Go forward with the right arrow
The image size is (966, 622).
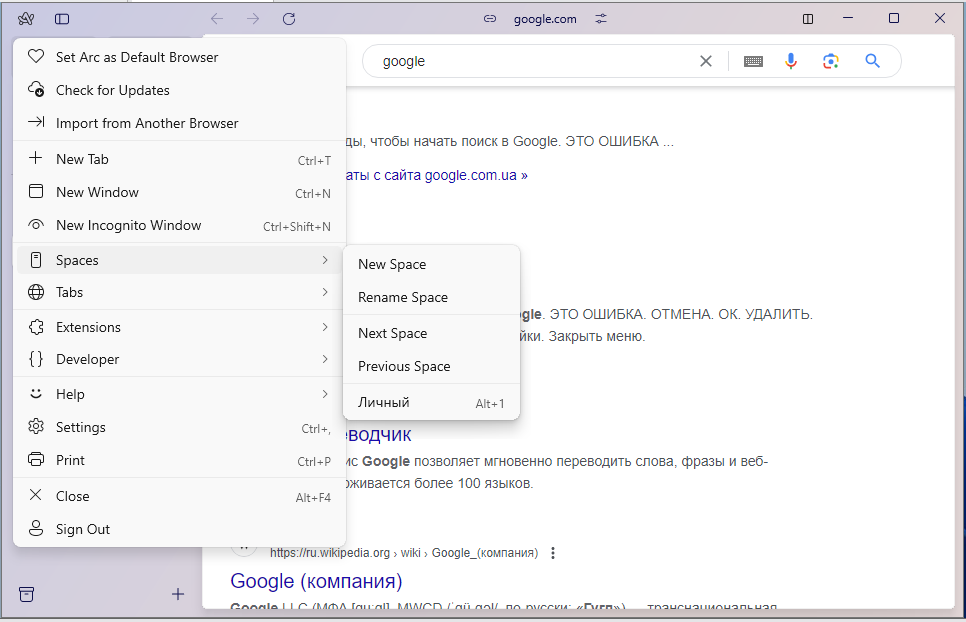pos(253,19)
